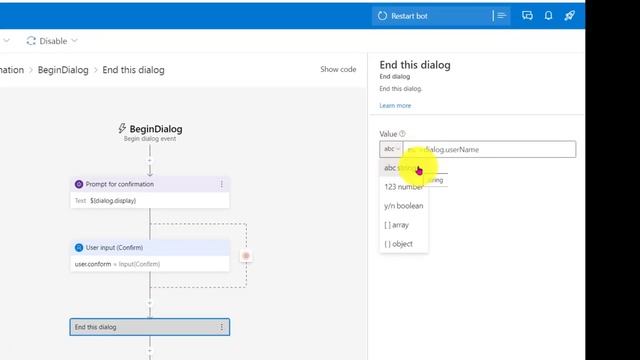Viewport: 640px width, 360px height.
Task: Choose the y/n boolean option
Action: point(404,206)
